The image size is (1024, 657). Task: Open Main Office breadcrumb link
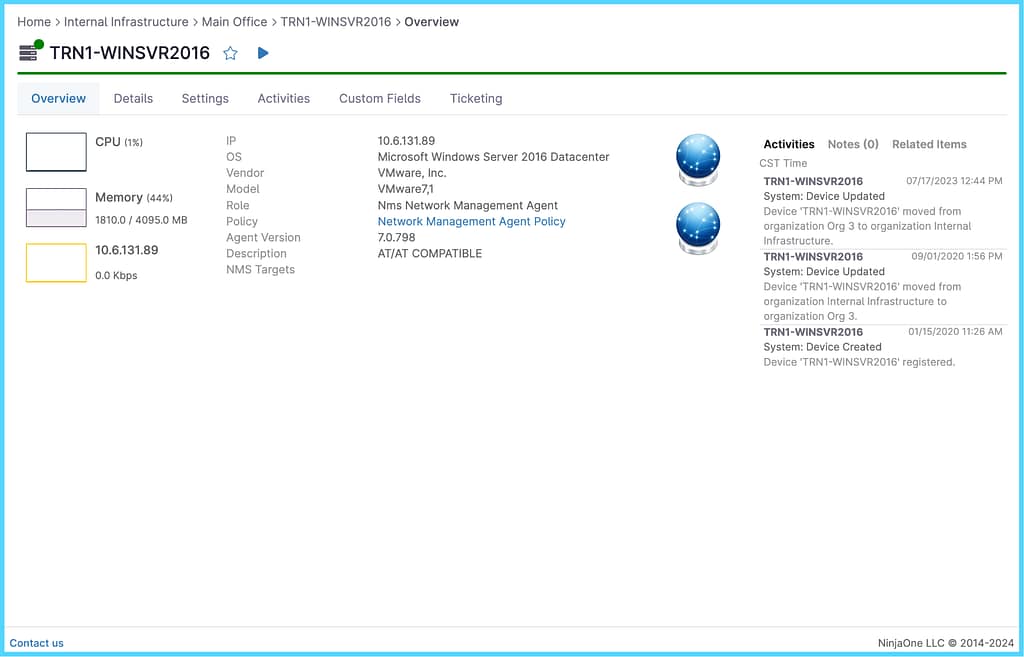click(x=235, y=22)
